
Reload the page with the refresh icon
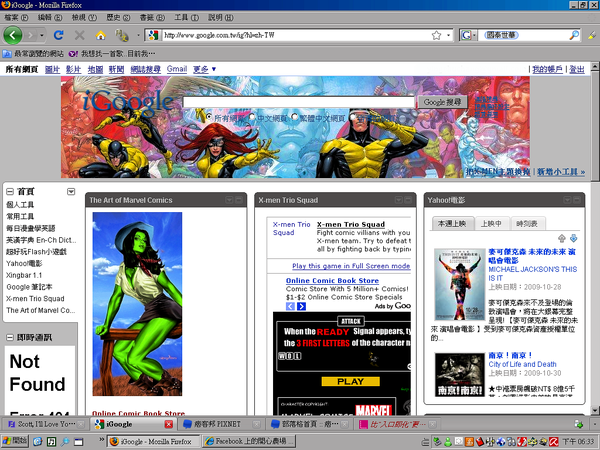click(x=59, y=35)
